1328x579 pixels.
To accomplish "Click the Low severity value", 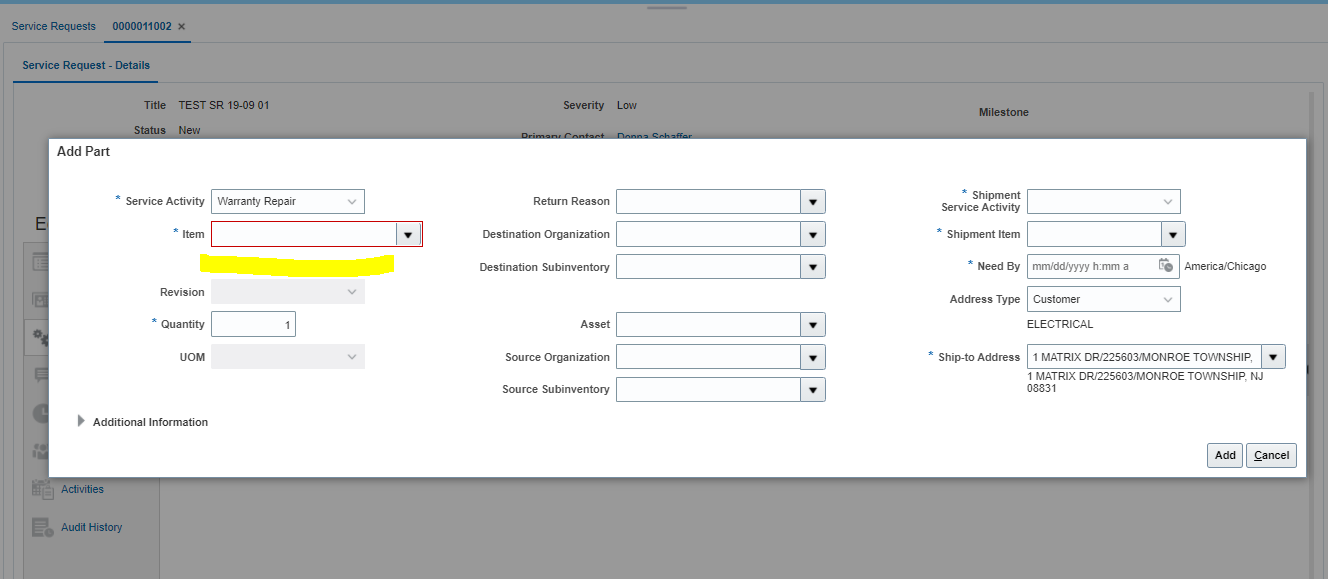I will click(x=627, y=105).
